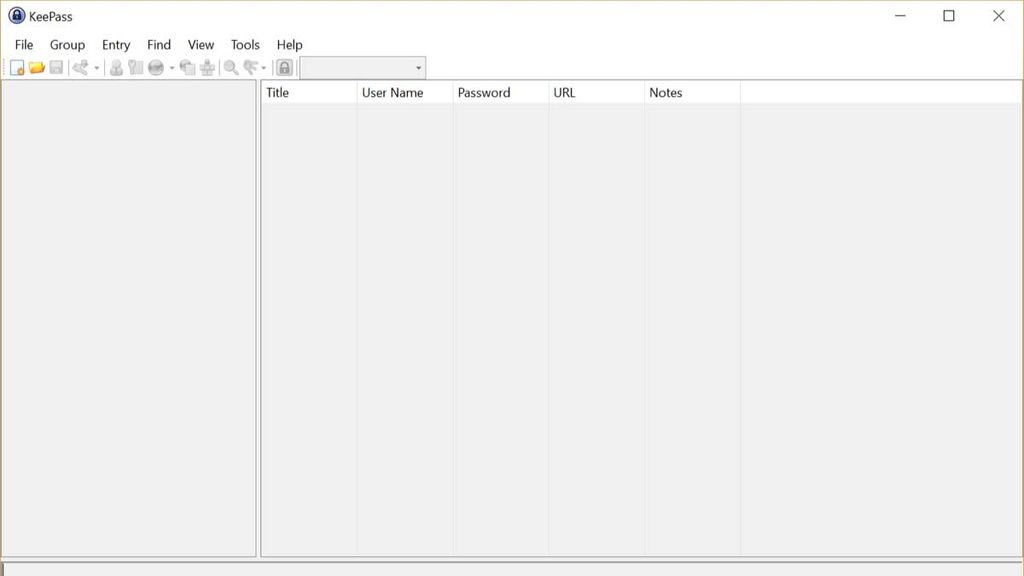Sort entries by the Password column
This screenshot has height=576, width=1024.
484,92
